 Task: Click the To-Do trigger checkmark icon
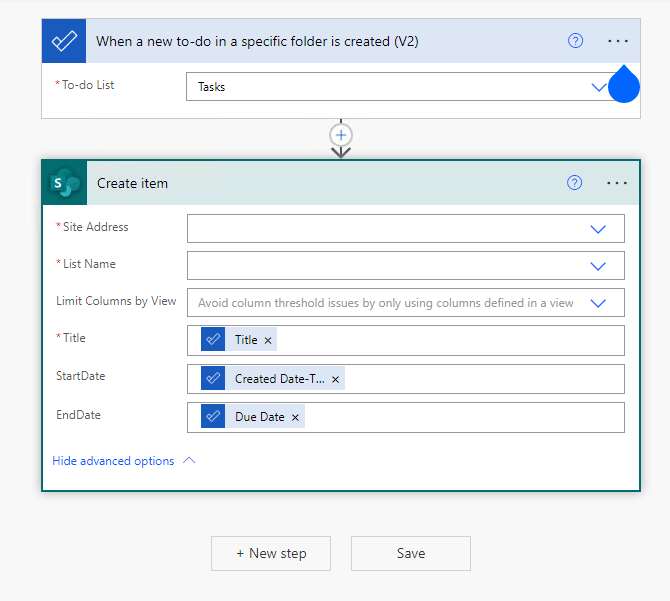click(x=64, y=41)
